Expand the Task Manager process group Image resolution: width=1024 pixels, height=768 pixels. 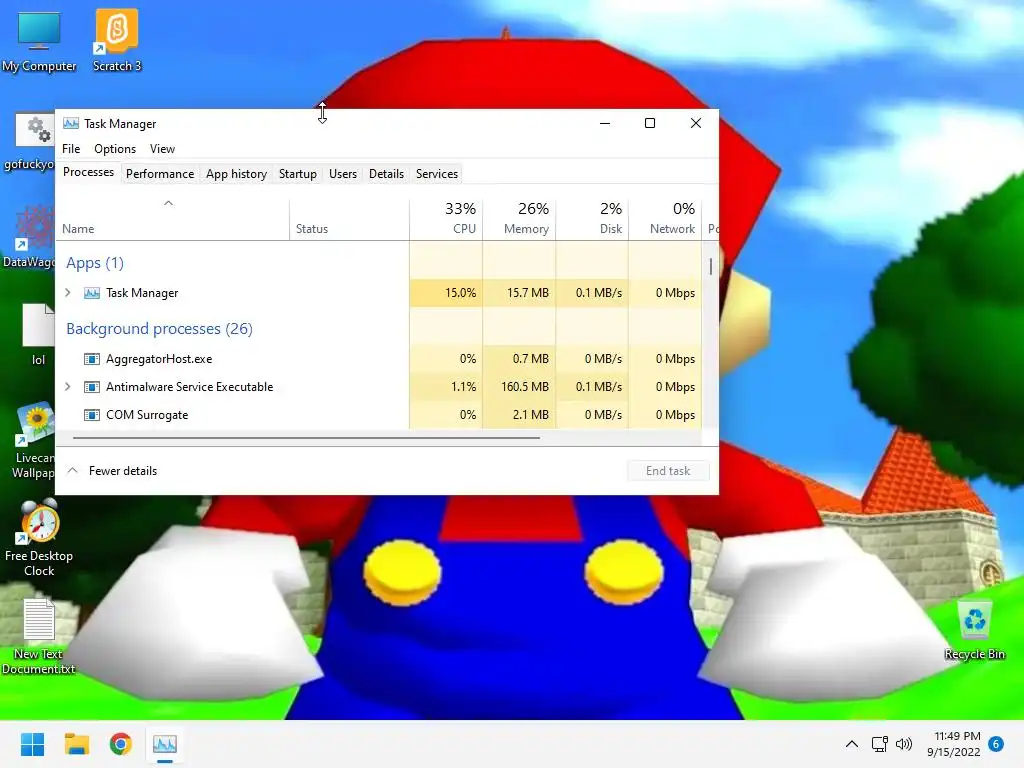68,293
